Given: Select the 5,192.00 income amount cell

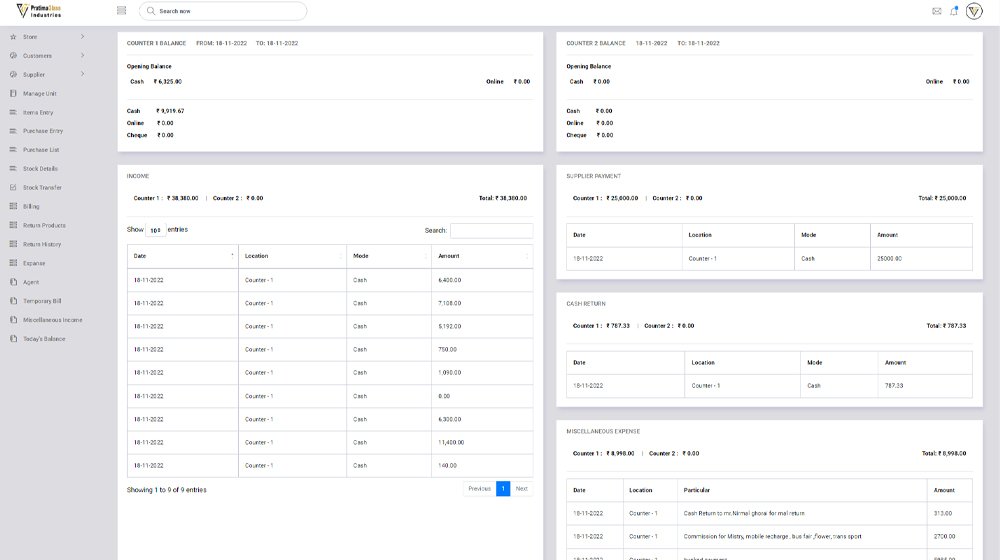Looking at the screenshot, I should [x=482, y=326].
